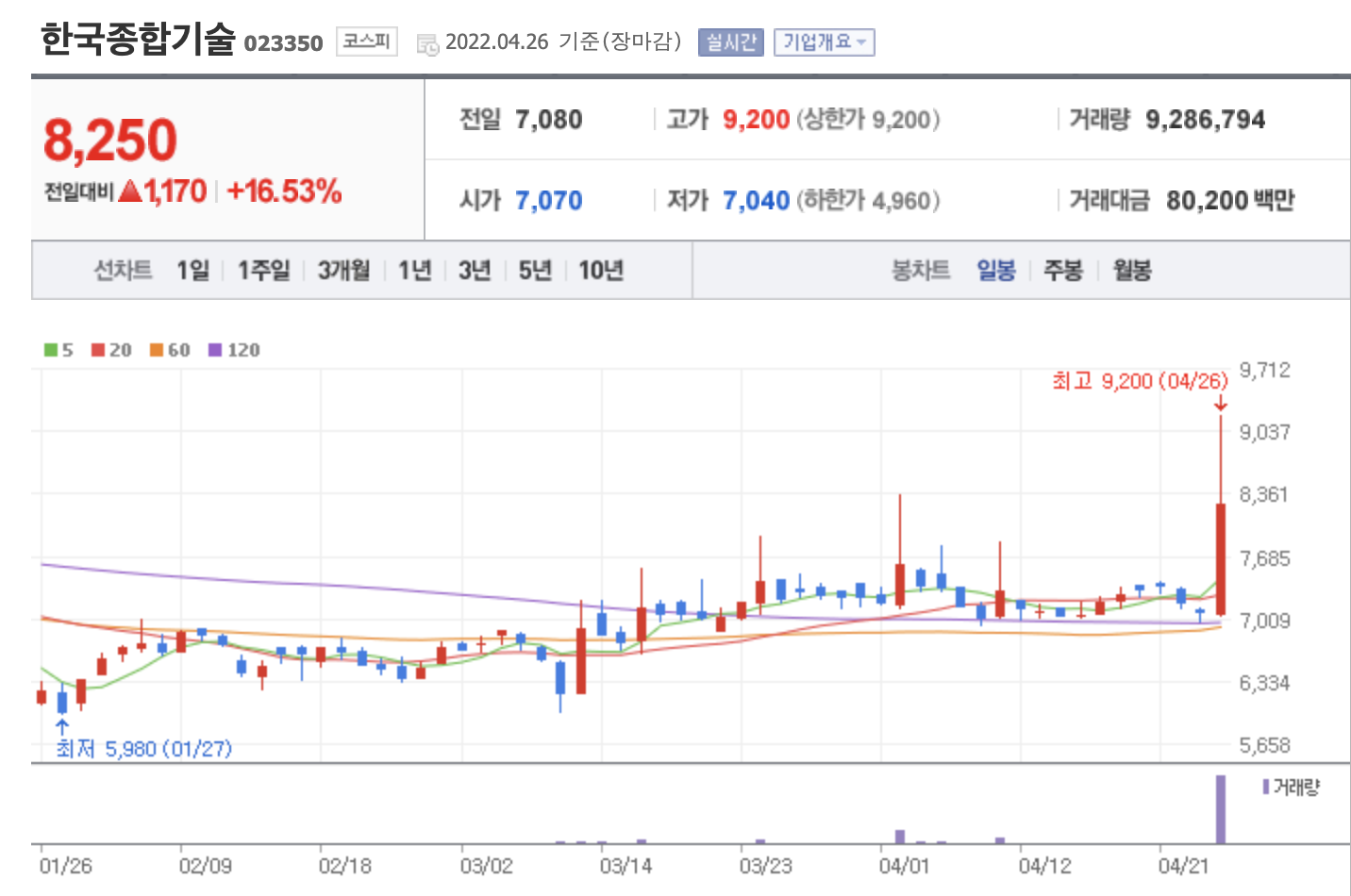
Task: Click the purple 120-day moving average legend
Action: pos(234,350)
